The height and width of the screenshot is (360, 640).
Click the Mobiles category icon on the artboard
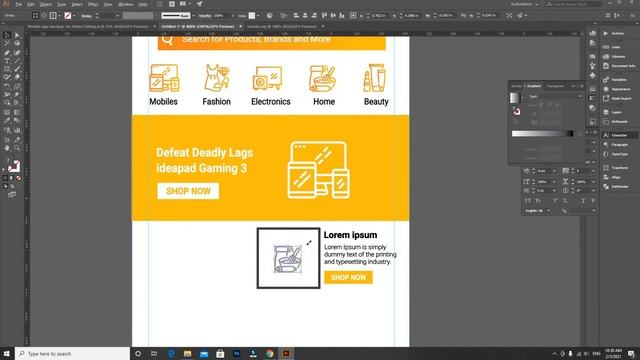(x=164, y=78)
